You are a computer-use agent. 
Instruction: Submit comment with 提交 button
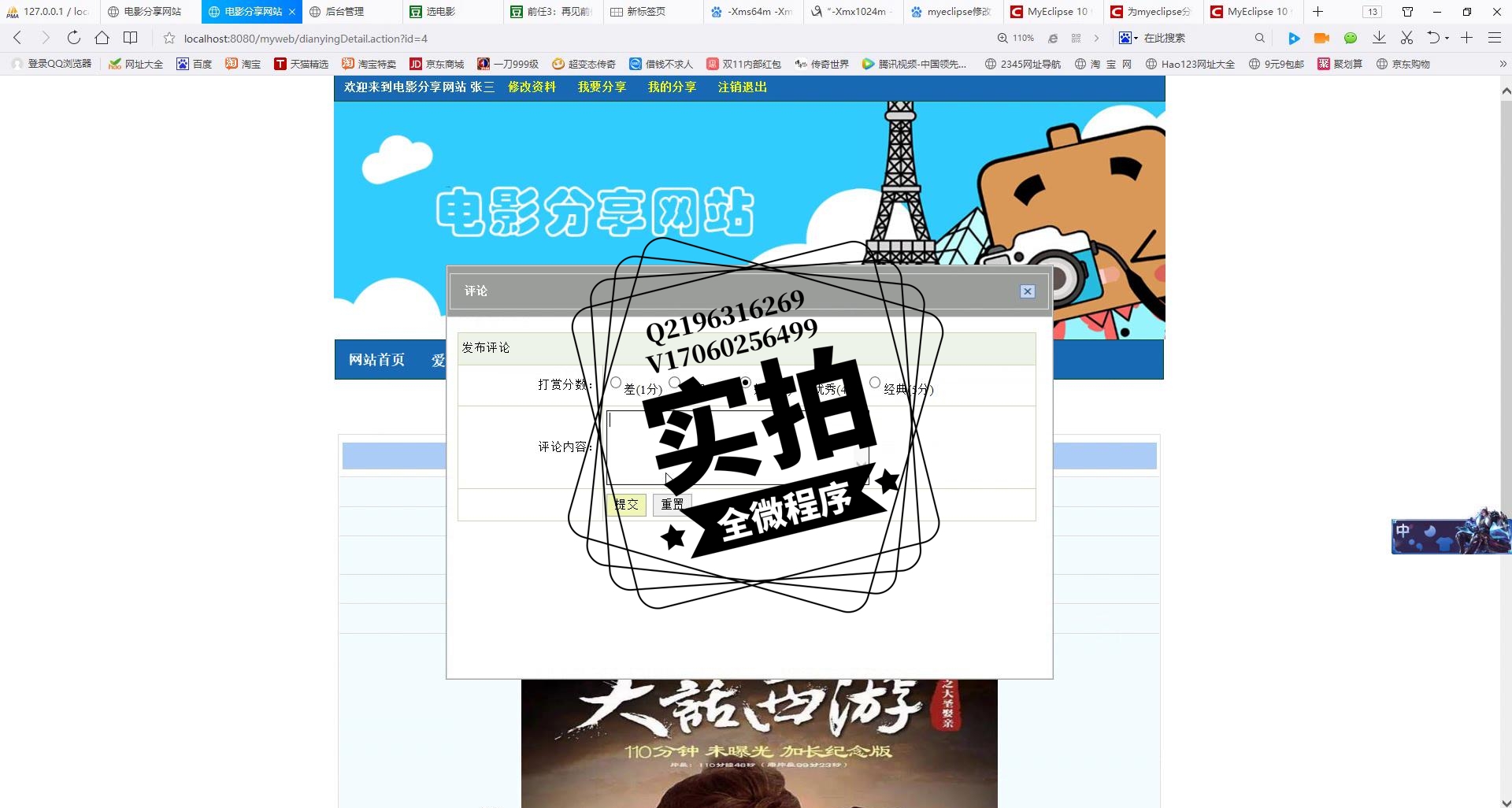pyautogui.click(x=626, y=505)
